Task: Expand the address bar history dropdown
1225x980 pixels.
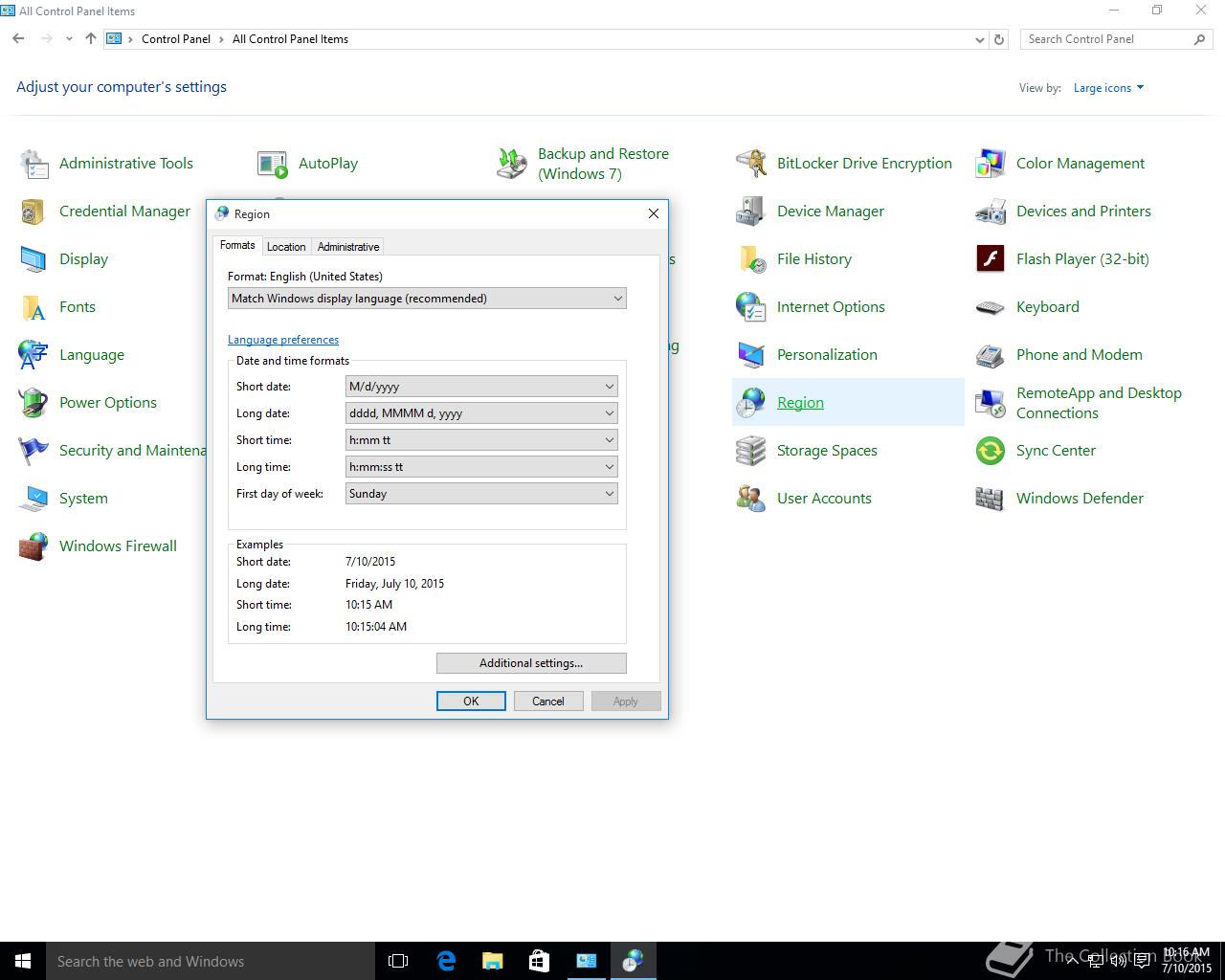Action: [979, 39]
